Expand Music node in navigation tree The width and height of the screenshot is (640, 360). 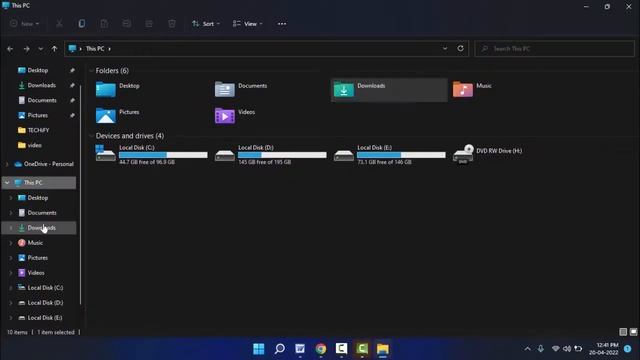coord(11,243)
